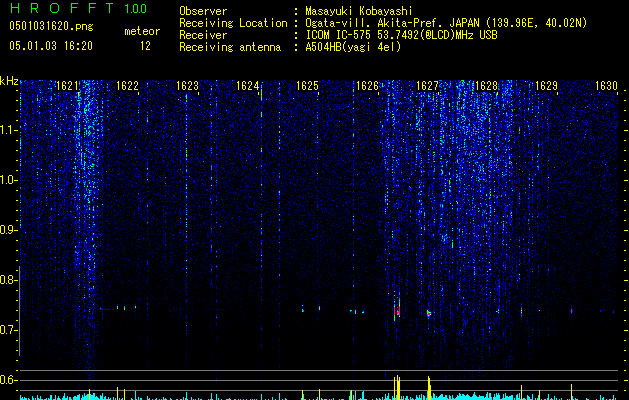Screen dimensions: 629x400
Task: Click the 0.7 kHz axis label
Action: click(8, 330)
